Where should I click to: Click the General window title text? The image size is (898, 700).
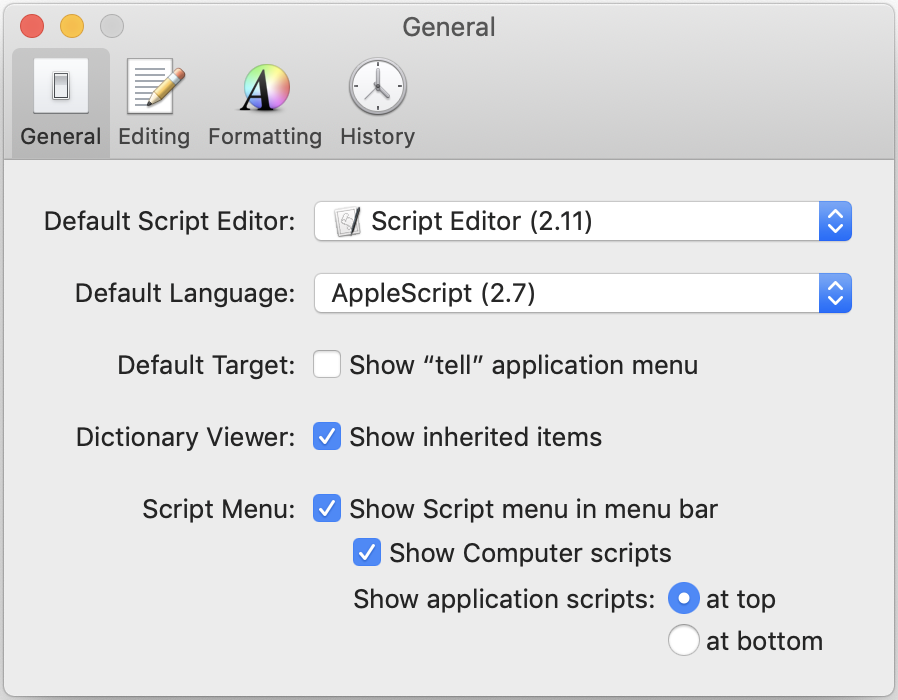449,27
